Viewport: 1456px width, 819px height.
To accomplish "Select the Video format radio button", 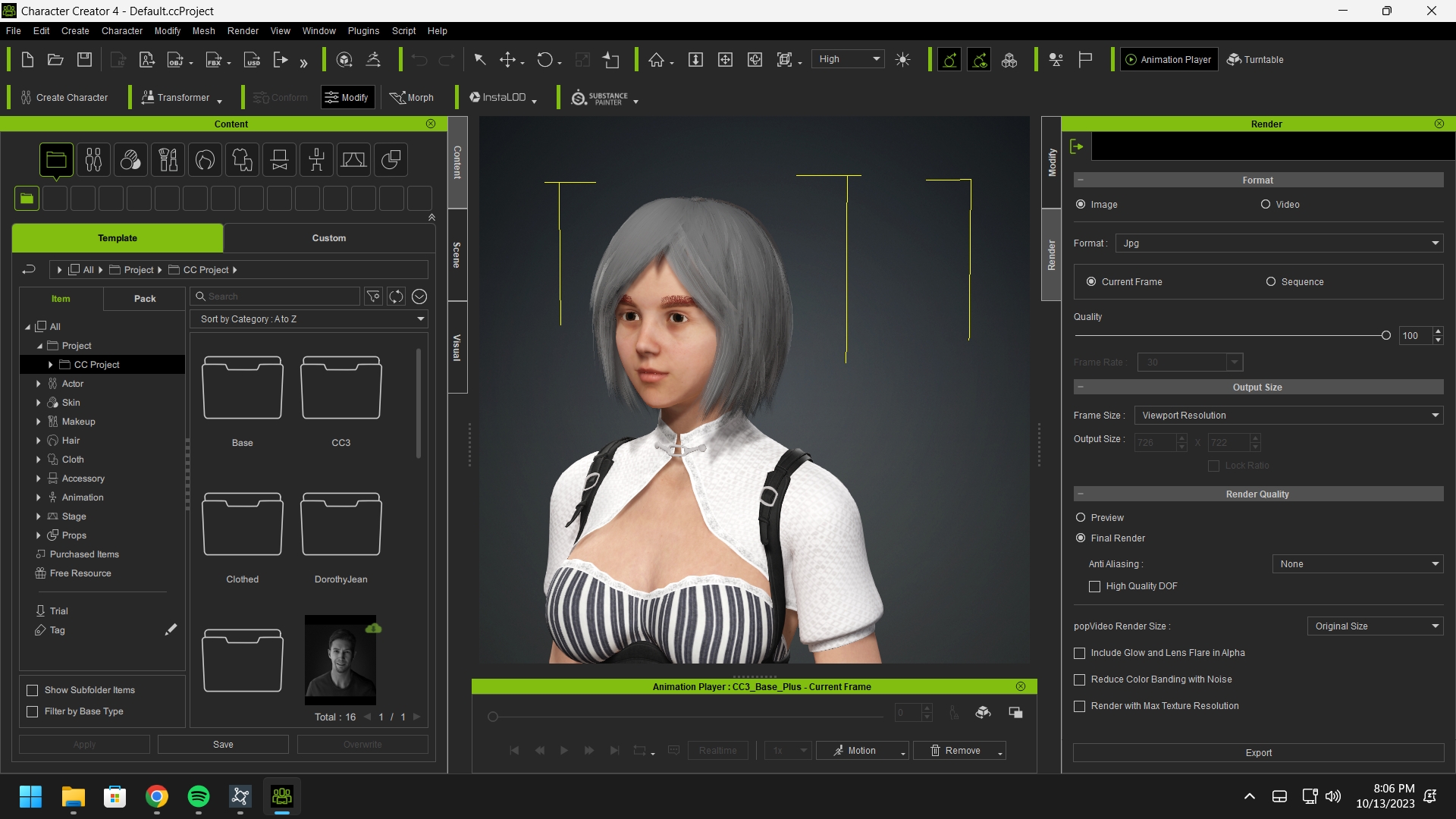I will [x=1266, y=205].
